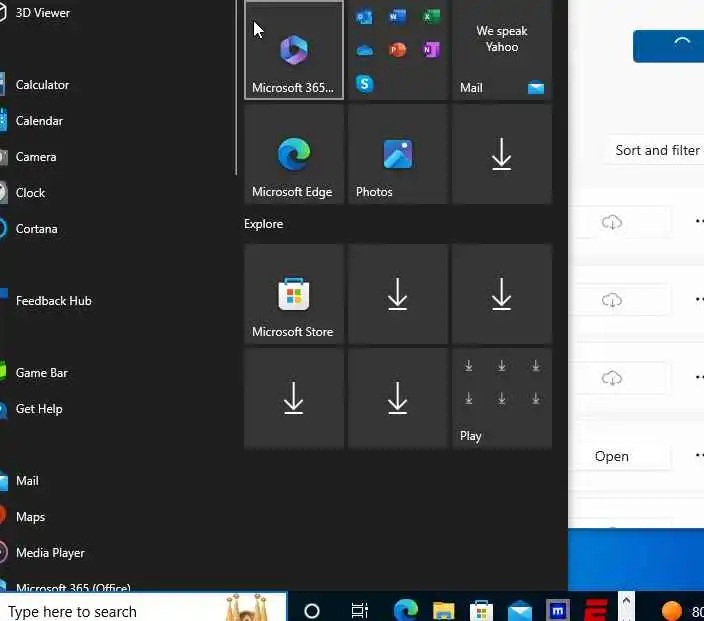Open Task View from taskbar
Screen dimensions: 704x621
coord(360,611)
